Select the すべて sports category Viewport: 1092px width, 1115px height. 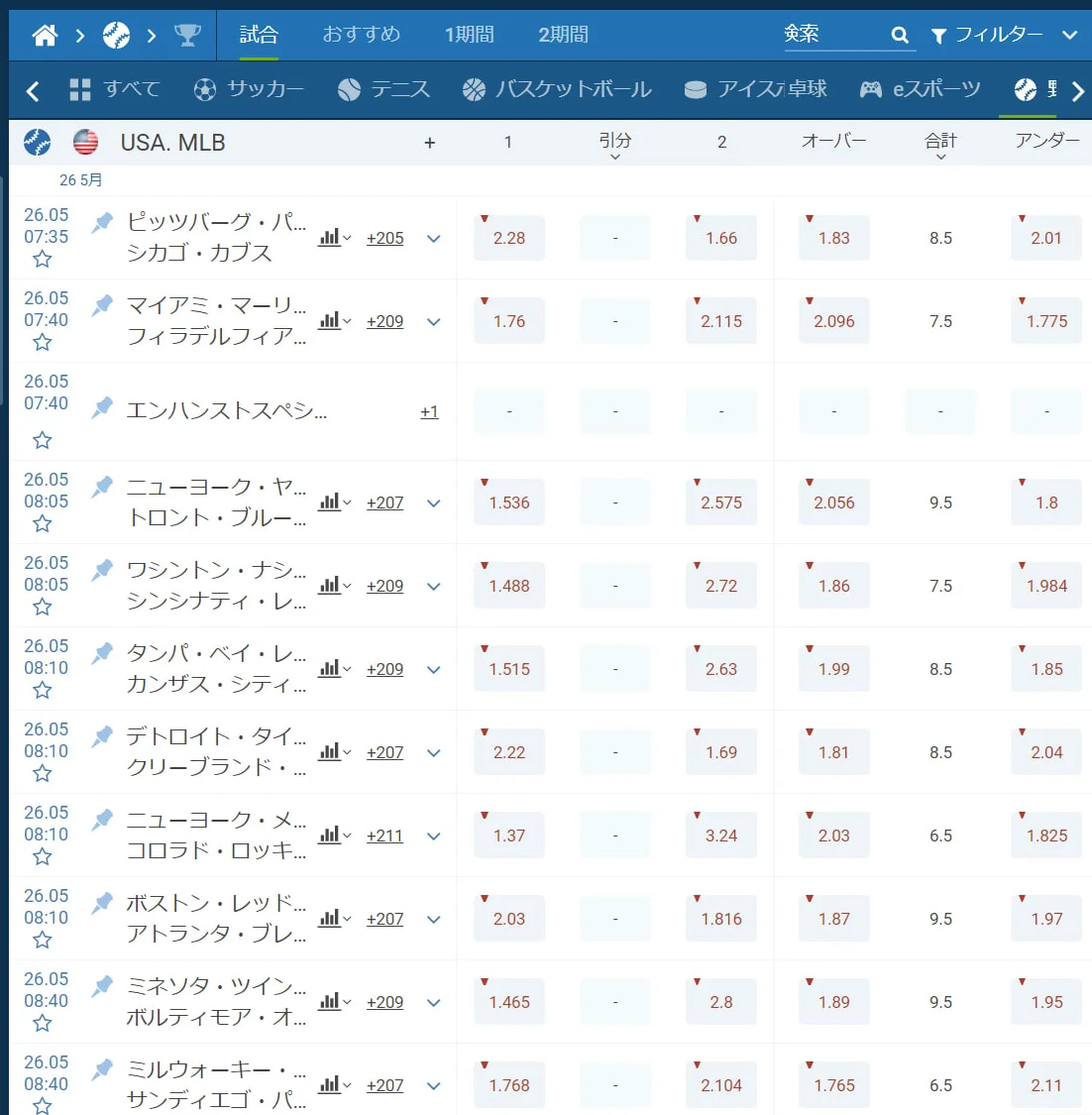115,89
